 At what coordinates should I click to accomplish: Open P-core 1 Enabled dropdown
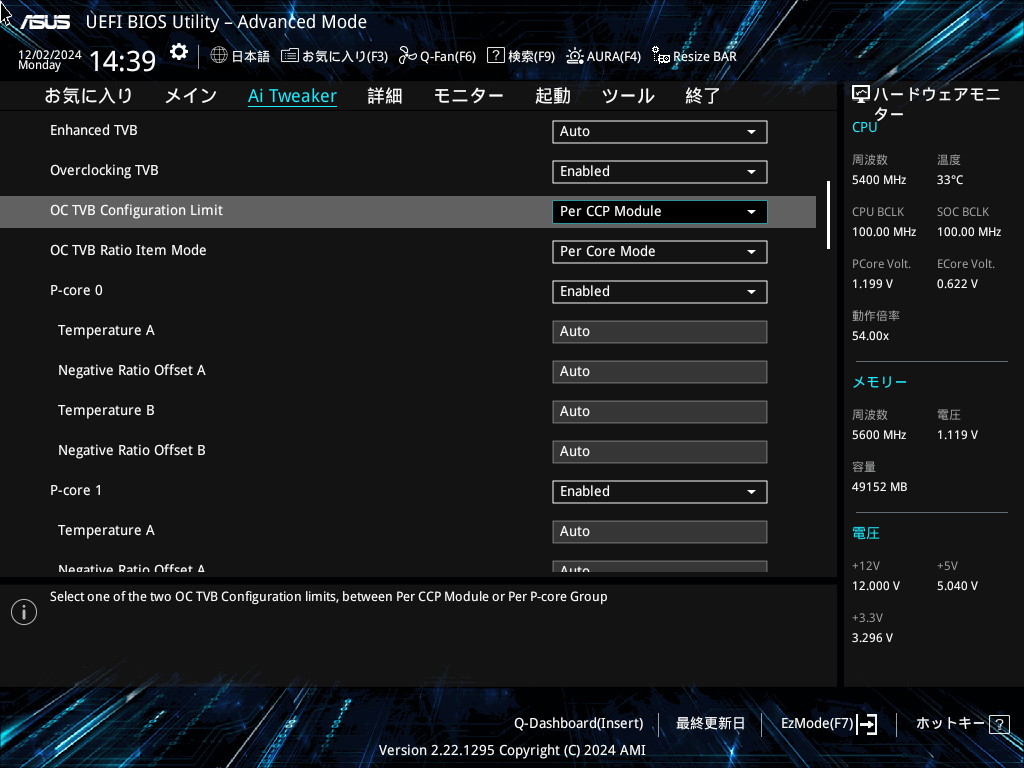[x=660, y=491]
